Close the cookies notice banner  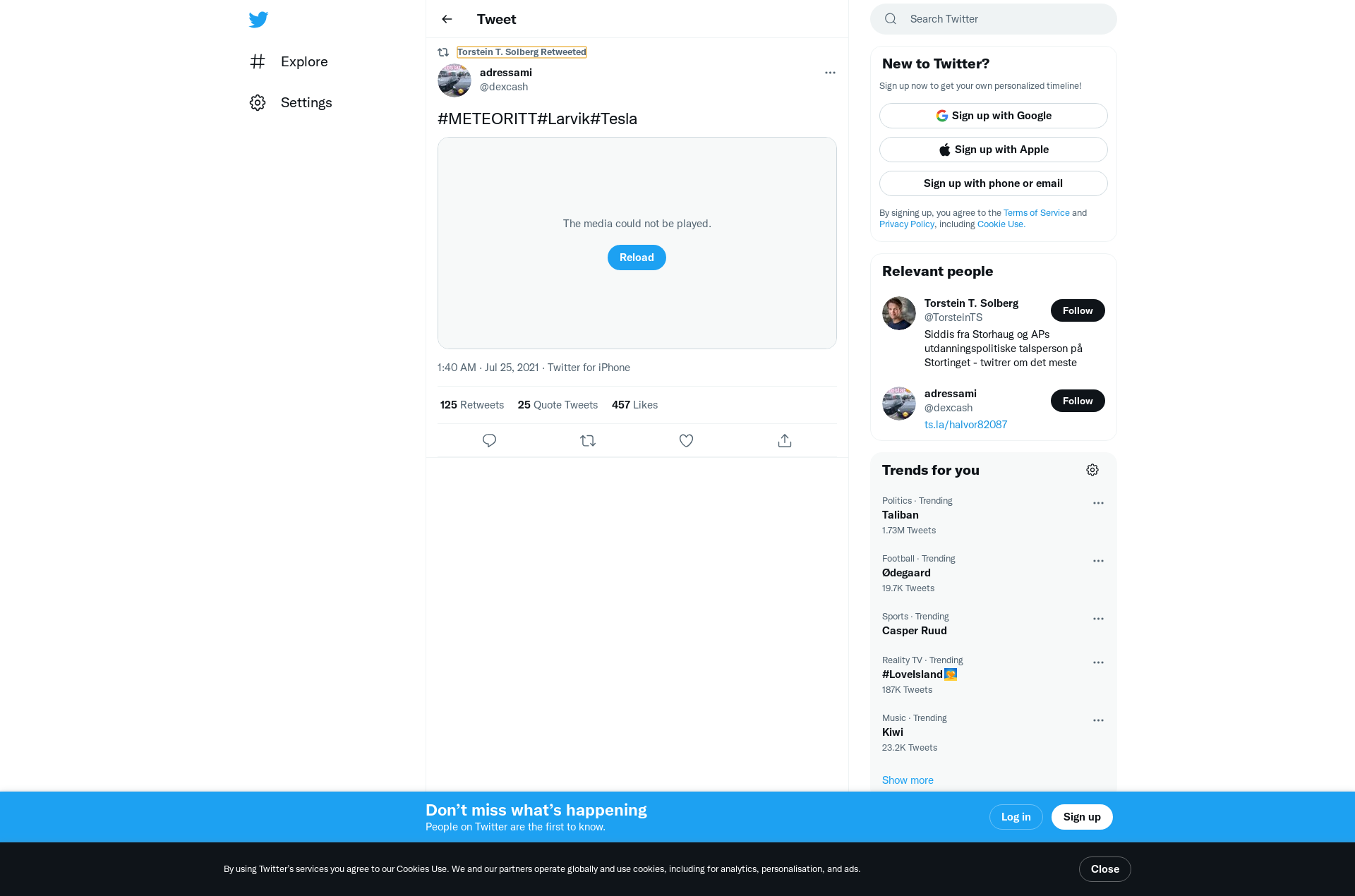tap(1104, 869)
